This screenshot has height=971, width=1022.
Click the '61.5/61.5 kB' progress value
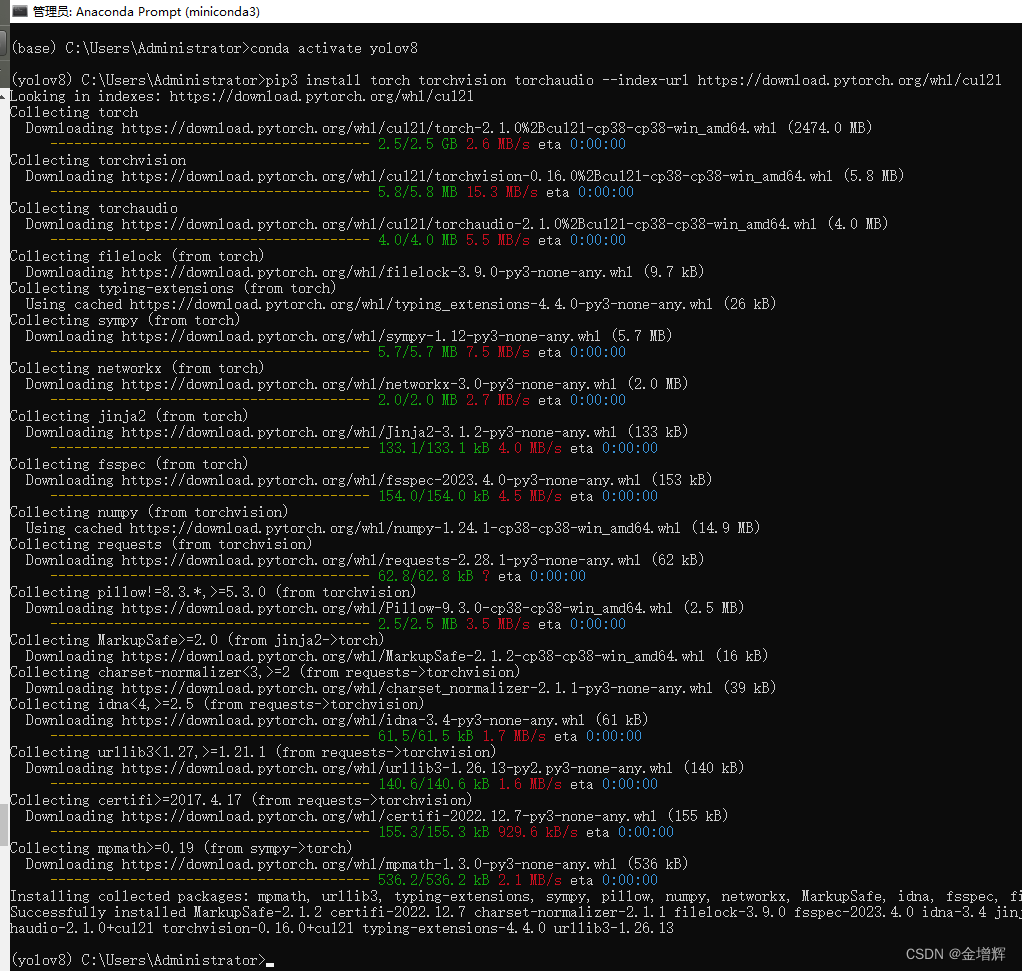click(x=426, y=736)
